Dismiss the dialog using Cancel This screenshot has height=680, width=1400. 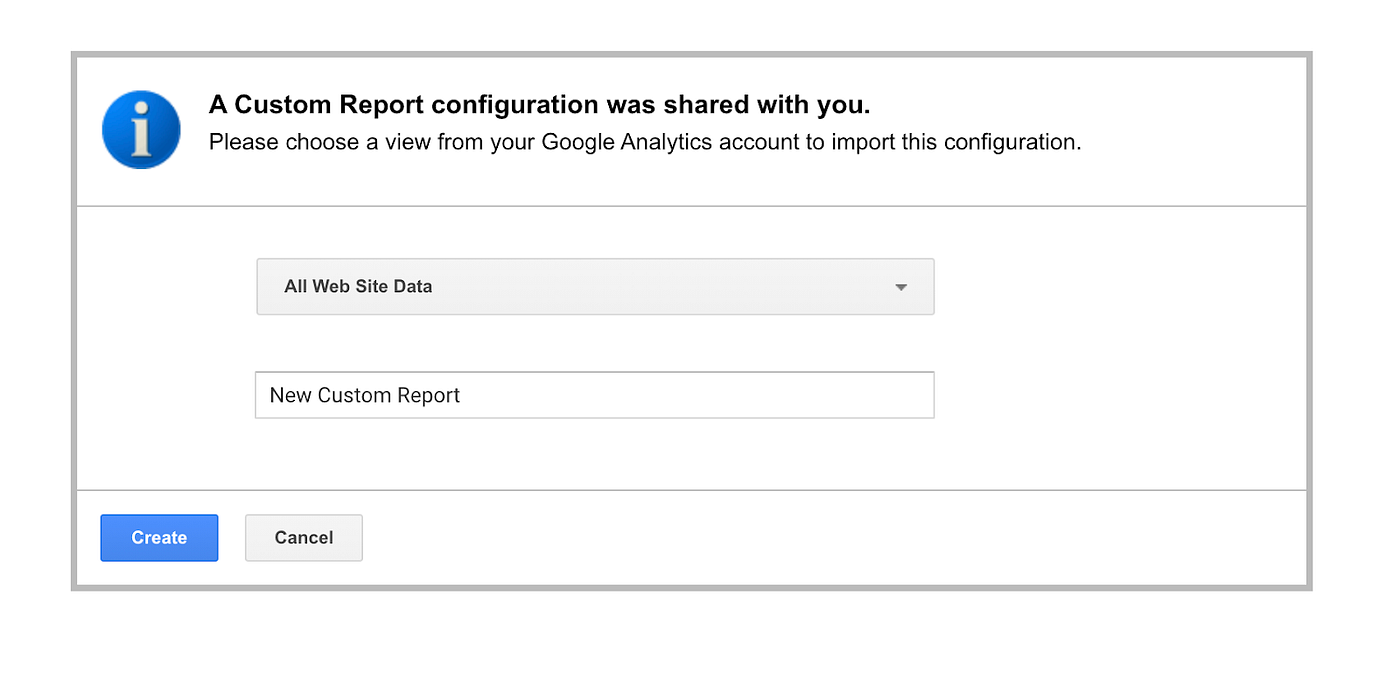tap(304, 538)
